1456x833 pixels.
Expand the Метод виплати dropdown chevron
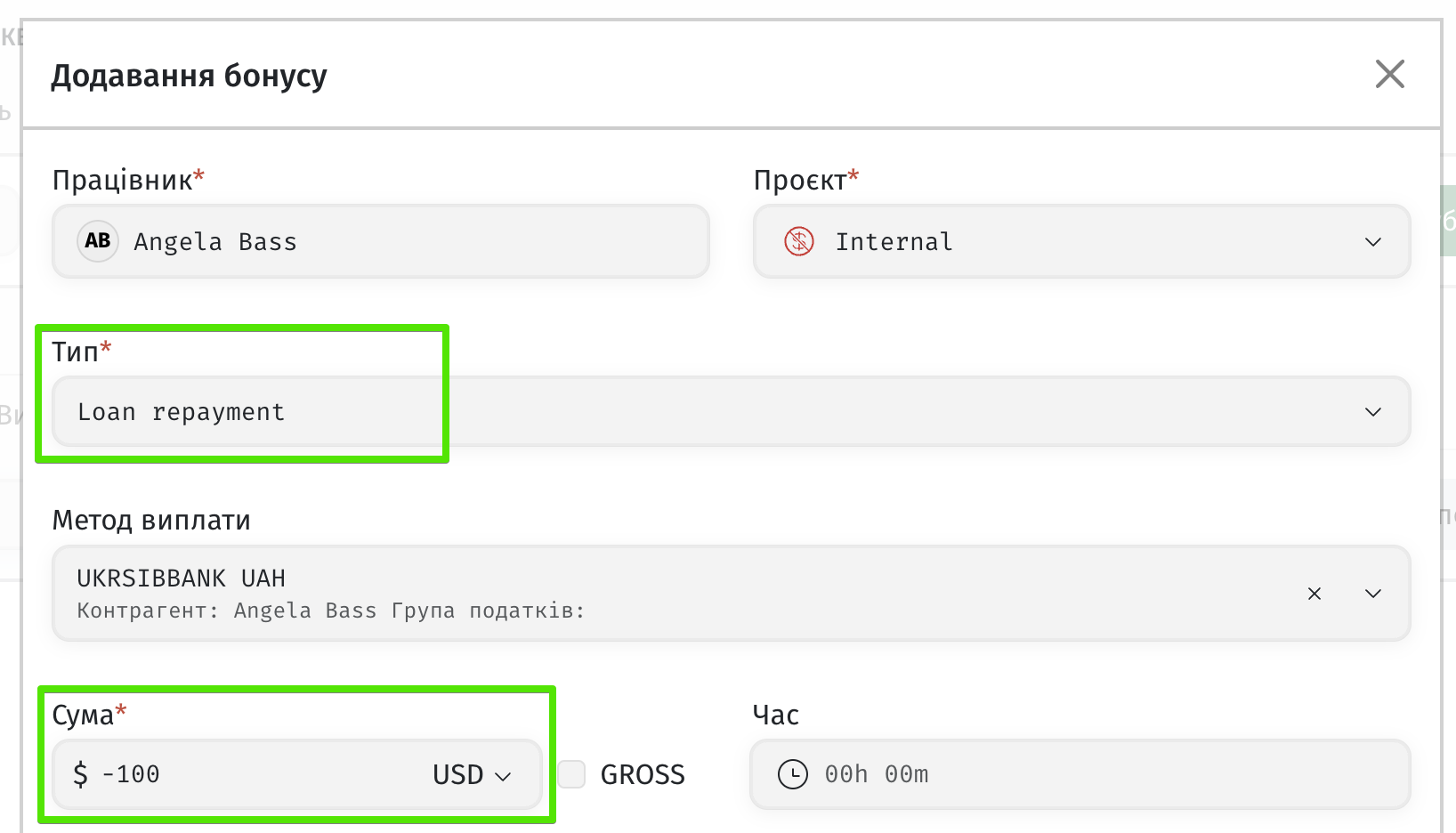1373,594
